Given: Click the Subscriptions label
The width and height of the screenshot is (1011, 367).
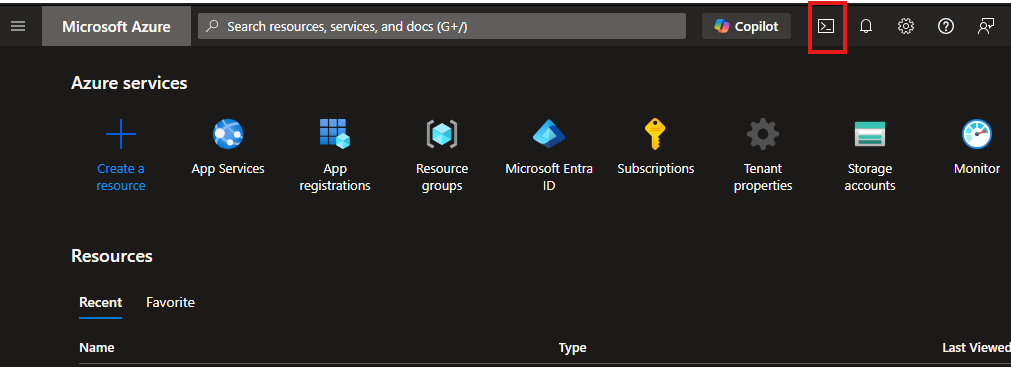Looking at the screenshot, I should (x=656, y=169).
